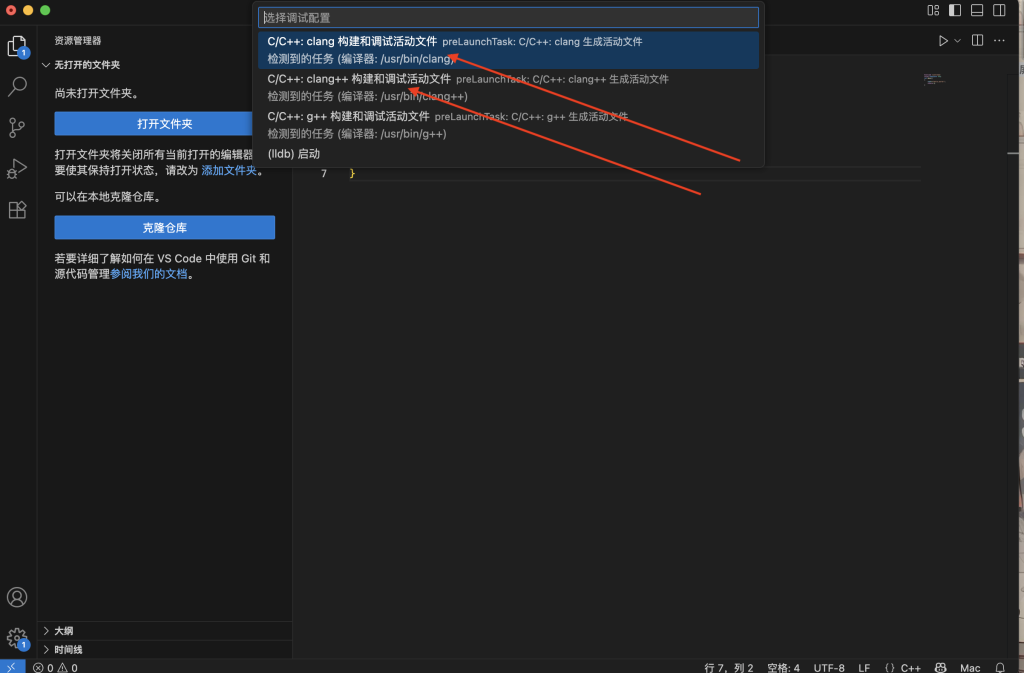Toggle the secondary sidebar visibility
The image size is (1024, 673).
coord(999,10)
